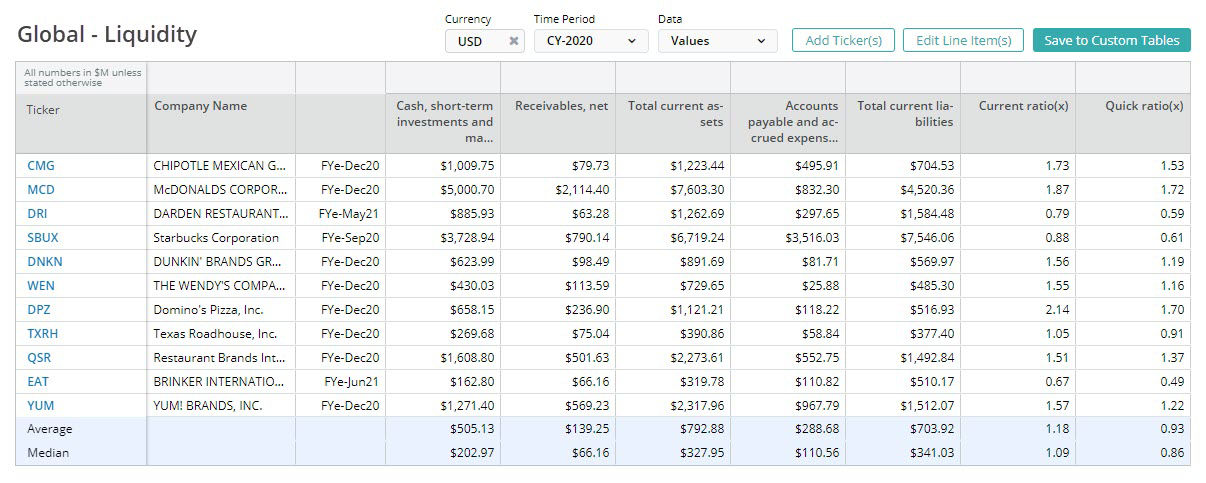The height and width of the screenshot is (483, 1206).
Task: Click the Global - Liquidity page title
Action: pyautogui.click(x=107, y=34)
